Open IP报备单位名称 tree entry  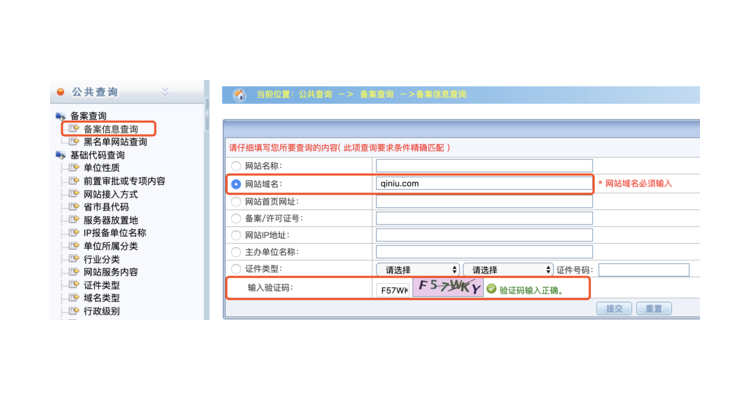(115, 233)
